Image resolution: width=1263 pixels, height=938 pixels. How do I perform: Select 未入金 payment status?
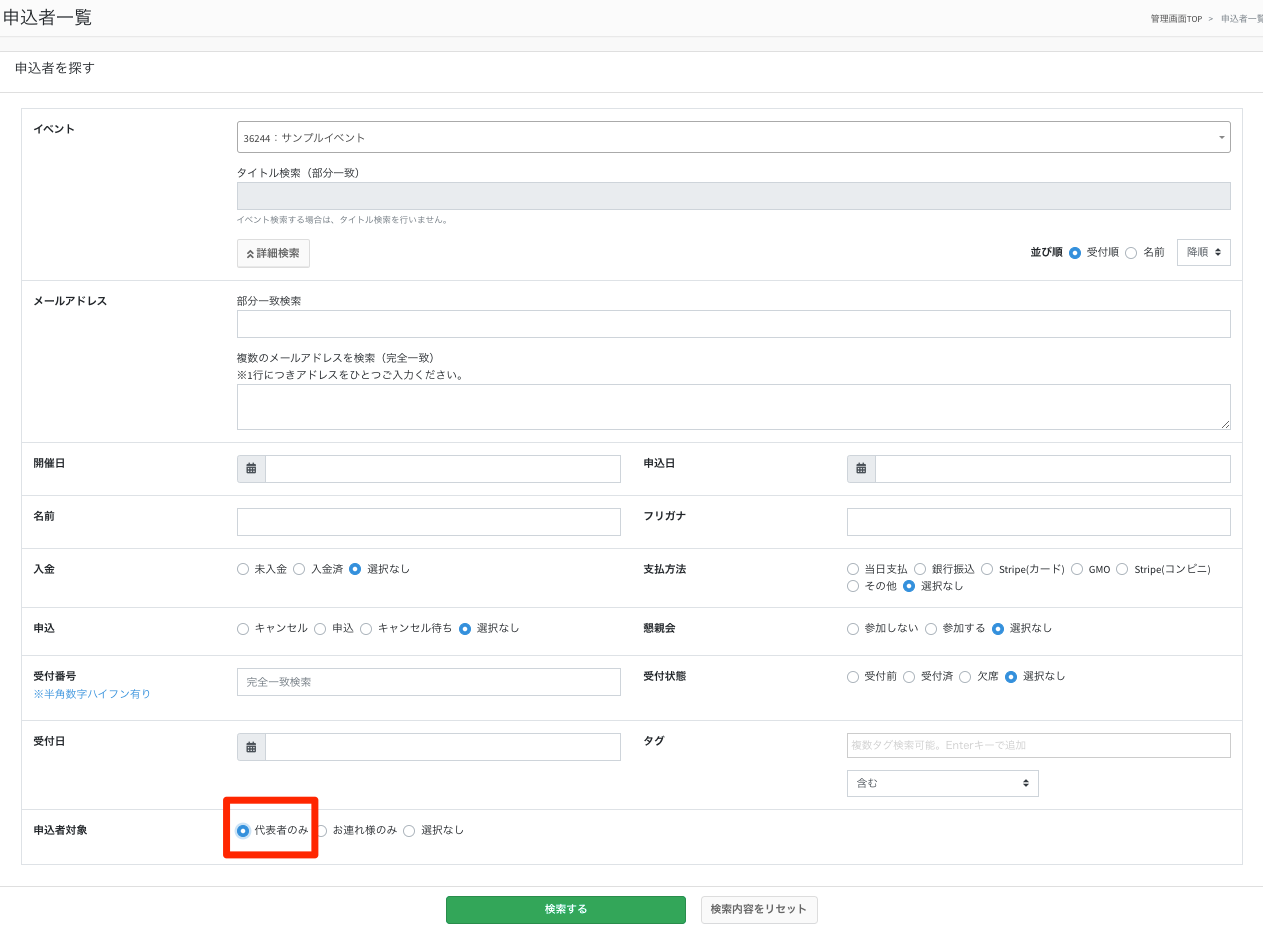243,569
